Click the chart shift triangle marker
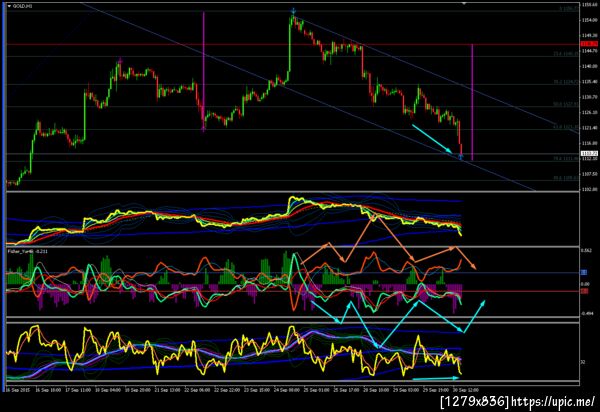Screen dimensions: 600x412 coord(464,3)
